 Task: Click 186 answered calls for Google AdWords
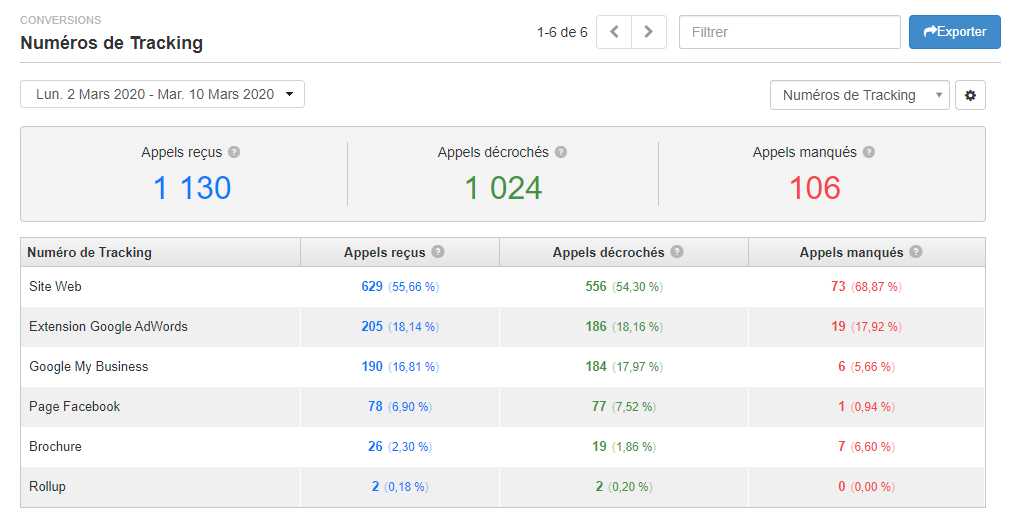click(596, 327)
